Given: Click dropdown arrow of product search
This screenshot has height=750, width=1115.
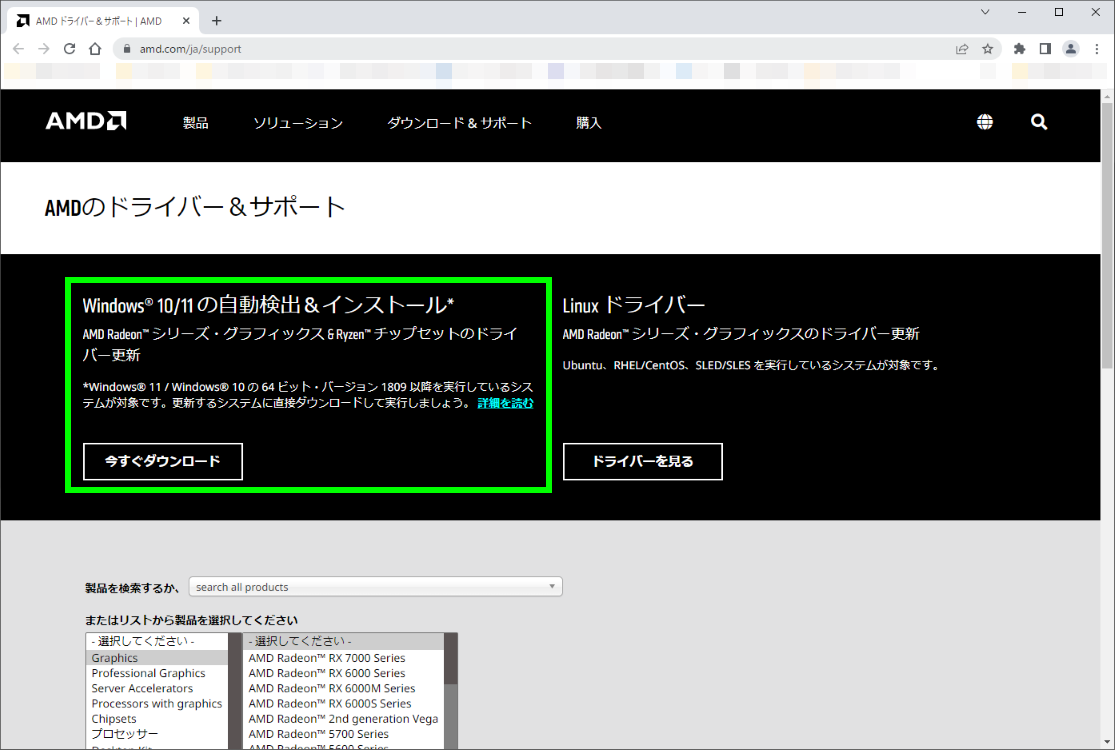Looking at the screenshot, I should click(x=552, y=586).
